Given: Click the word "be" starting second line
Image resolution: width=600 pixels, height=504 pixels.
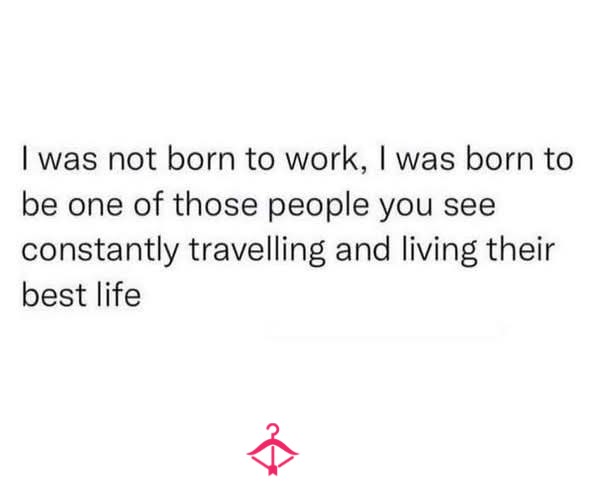Looking at the screenshot, I should click(40, 204).
